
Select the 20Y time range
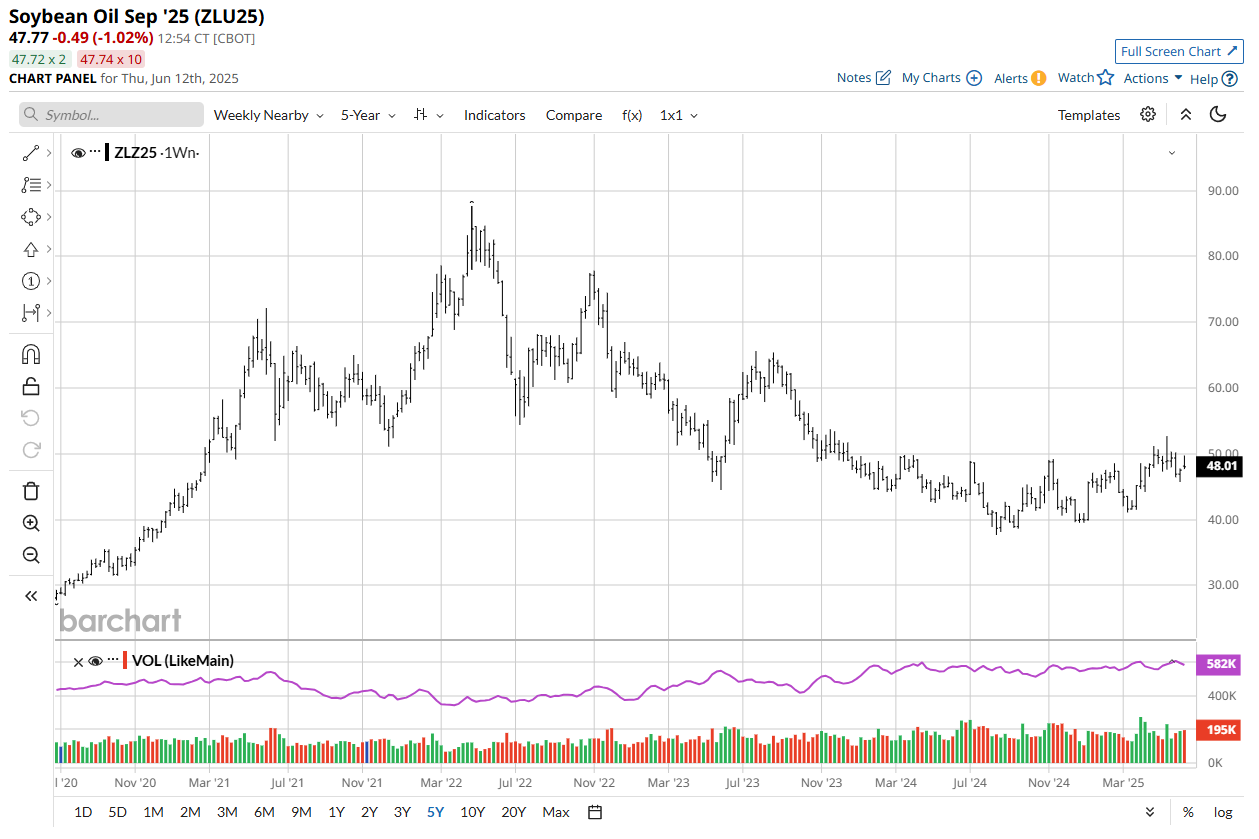pos(513,812)
